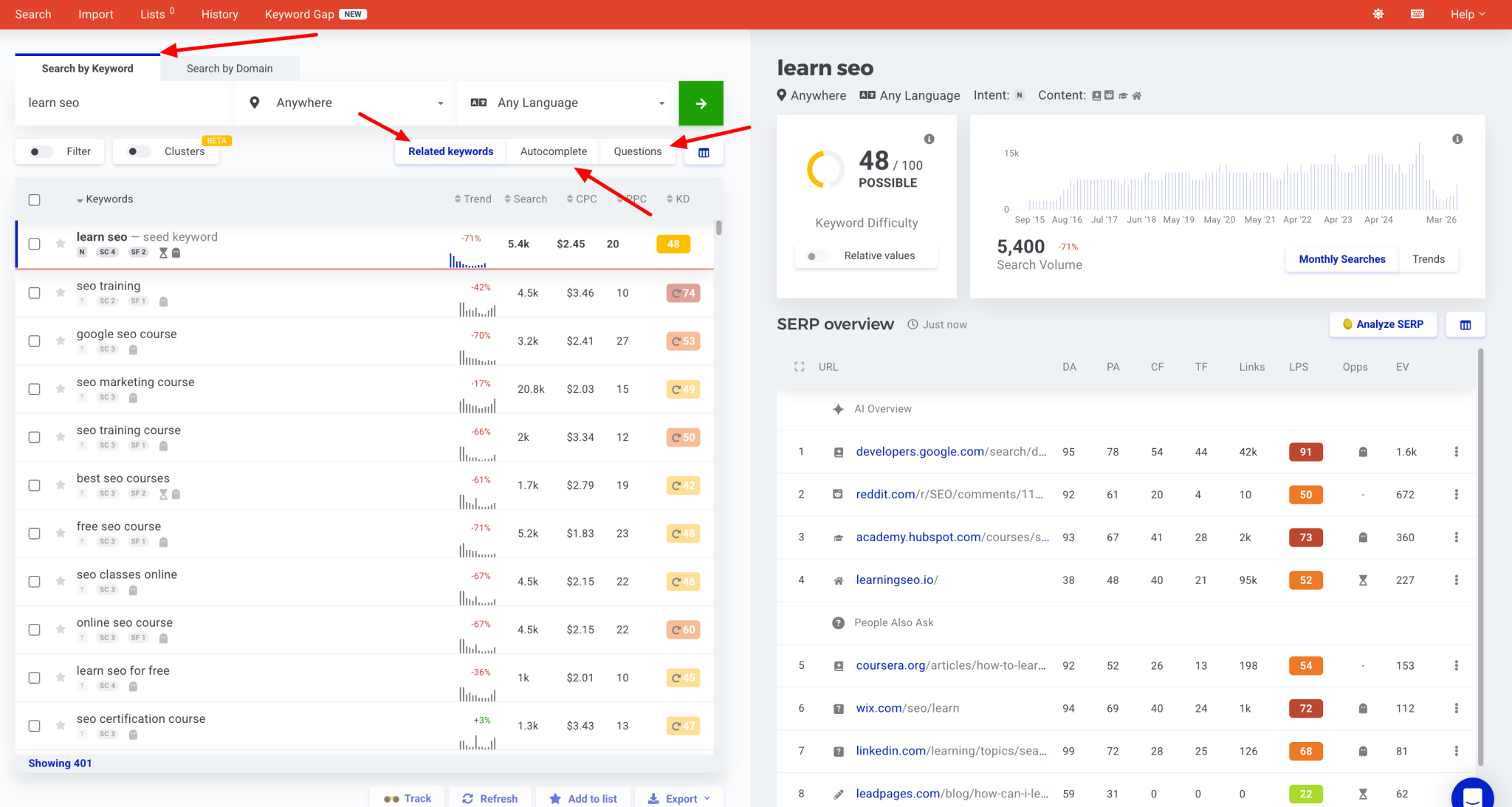1512x807 pixels.
Task: Star the seo training keyword
Action: 61,292
